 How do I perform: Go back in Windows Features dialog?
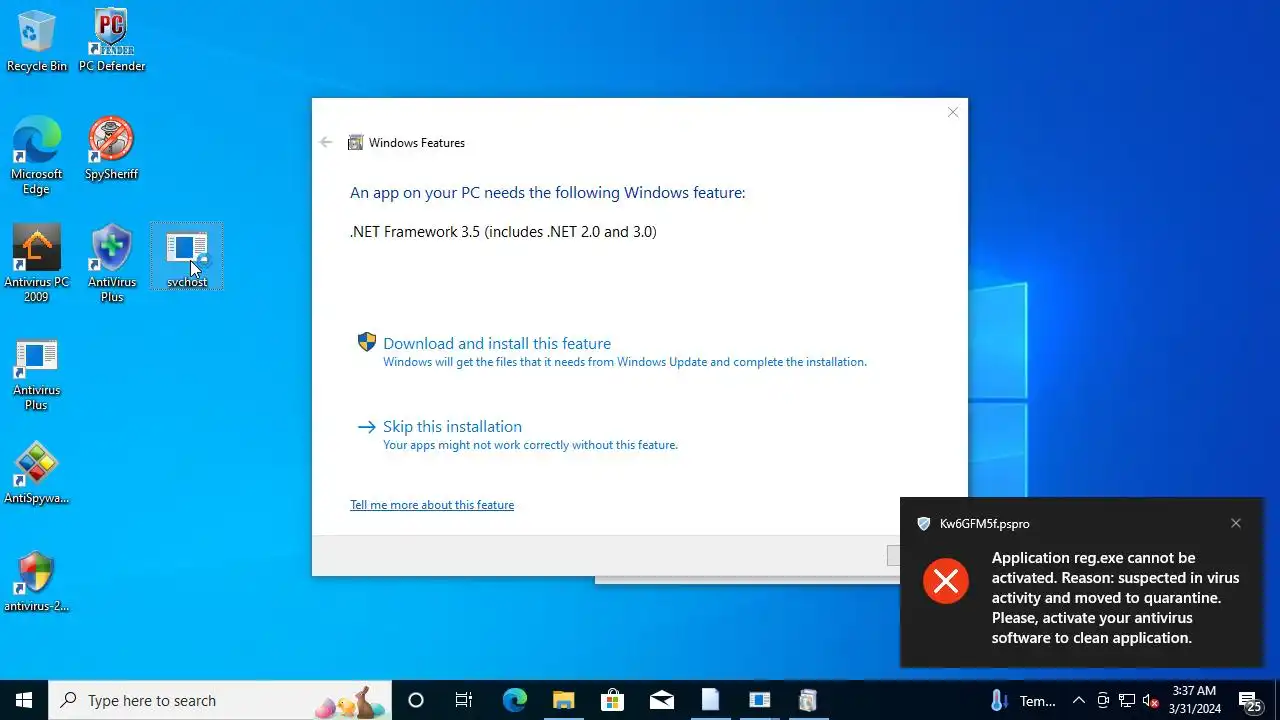click(x=326, y=142)
